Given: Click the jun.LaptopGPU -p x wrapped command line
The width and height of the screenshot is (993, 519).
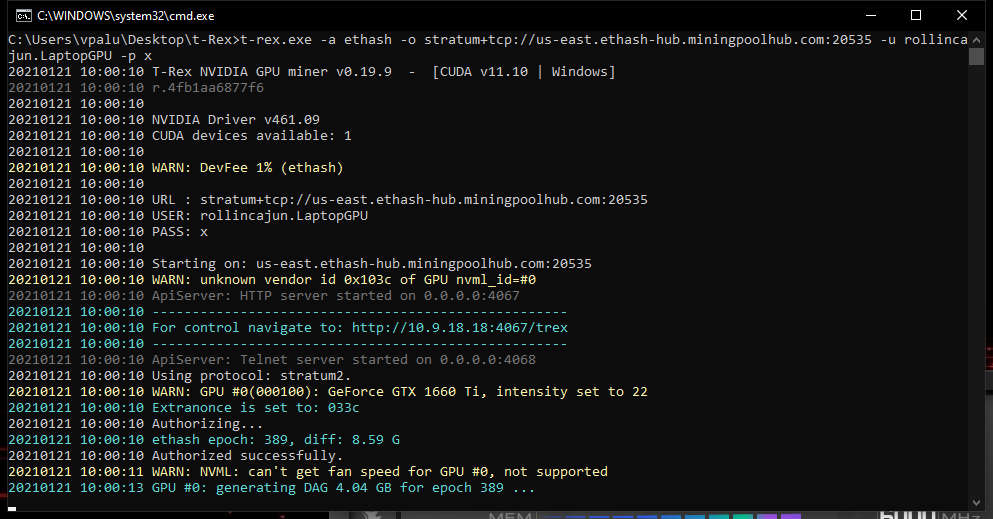Looking at the screenshot, I should [x=80, y=56].
